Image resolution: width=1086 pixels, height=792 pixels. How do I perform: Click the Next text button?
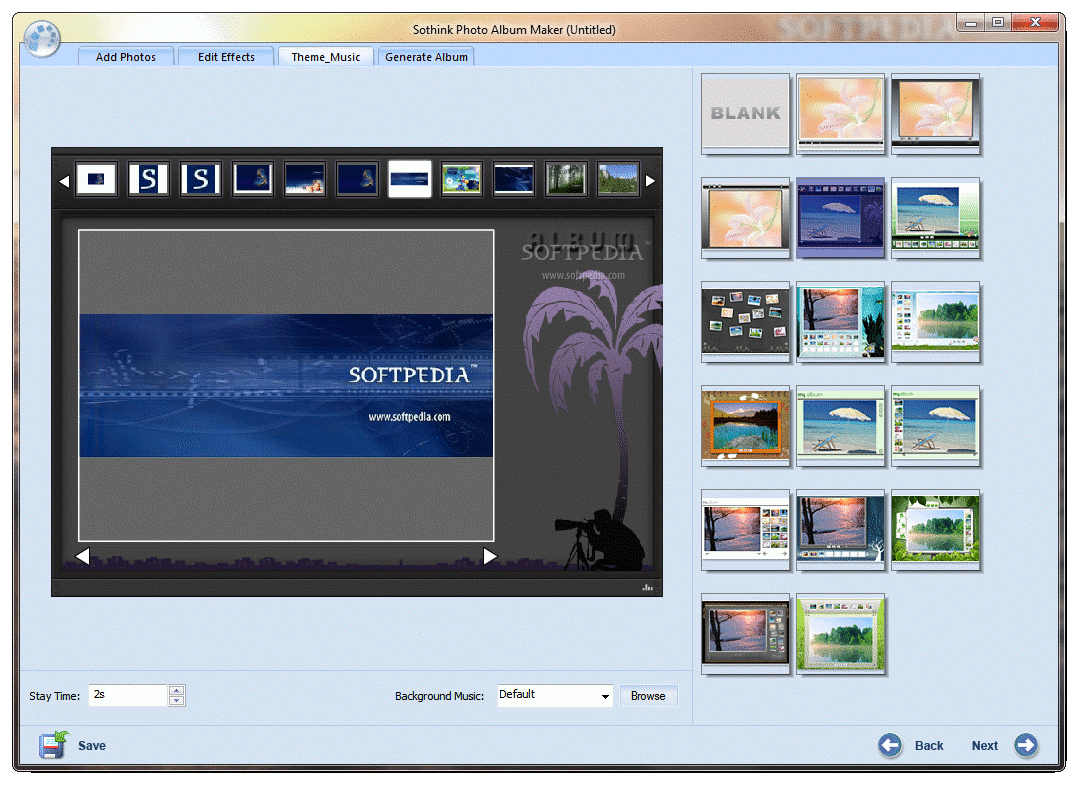point(984,746)
